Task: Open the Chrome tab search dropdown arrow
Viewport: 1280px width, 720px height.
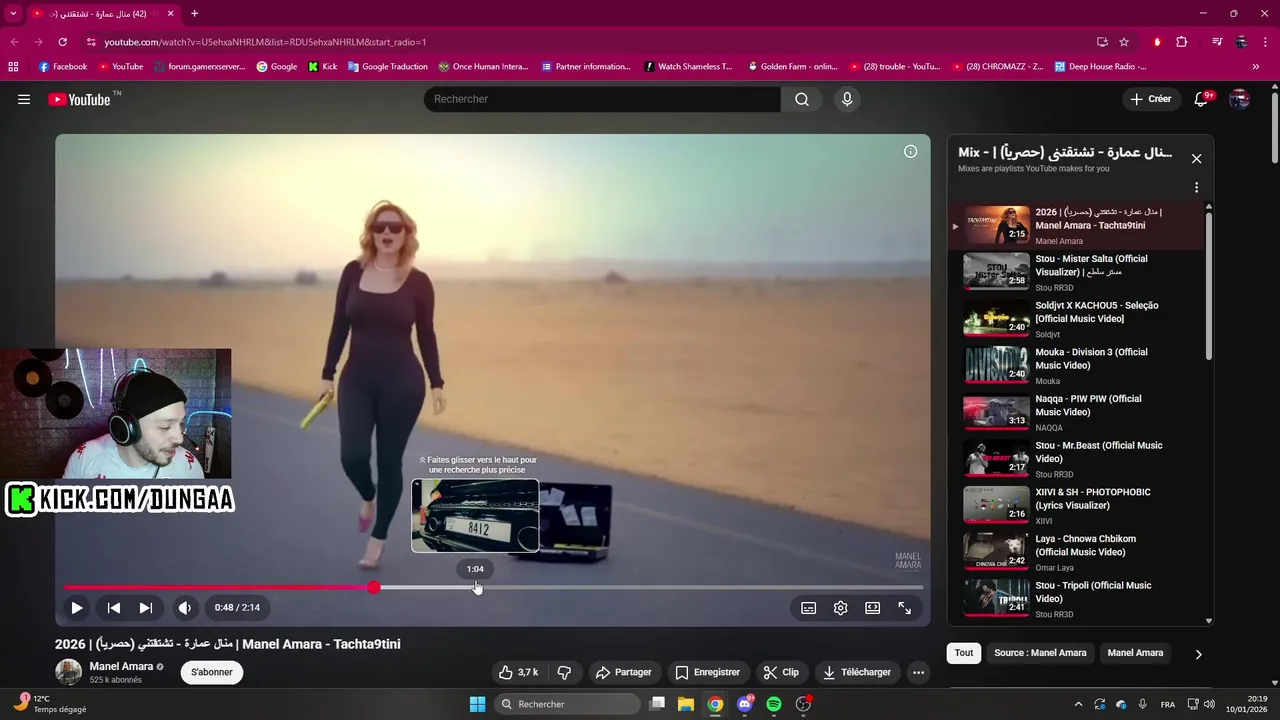Action: click(x=13, y=14)
